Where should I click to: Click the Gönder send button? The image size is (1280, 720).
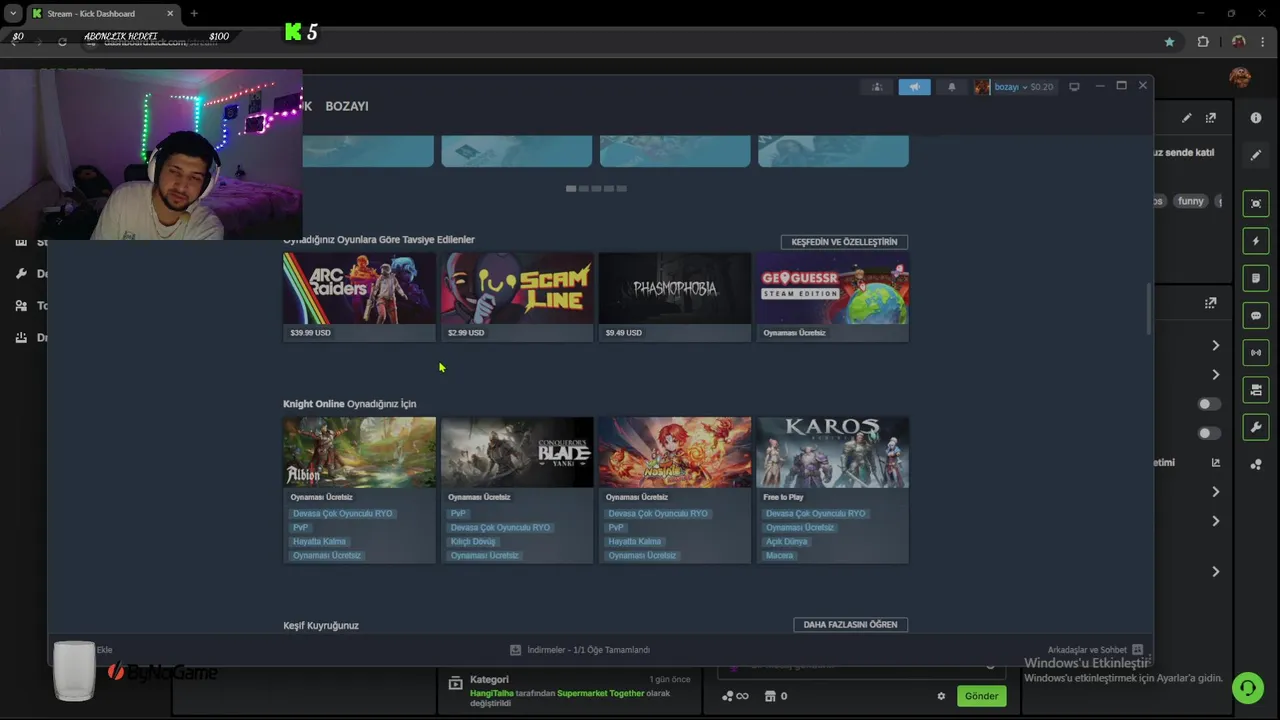tap(981, 696)
